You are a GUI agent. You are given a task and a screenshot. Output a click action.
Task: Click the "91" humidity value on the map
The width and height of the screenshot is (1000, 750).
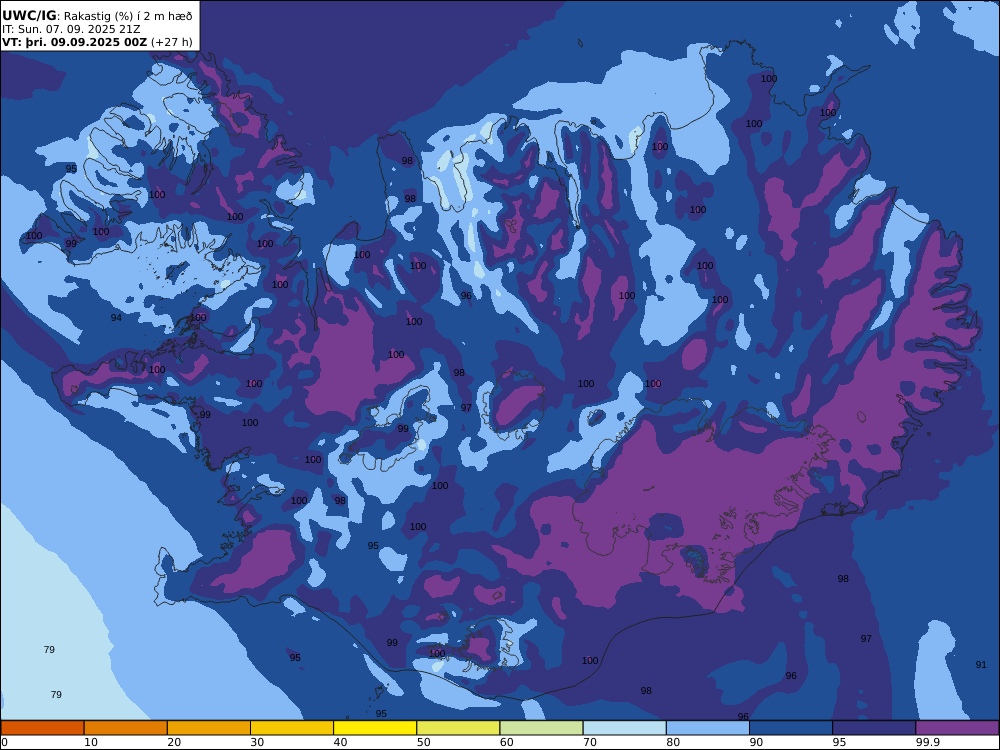point(981,665)
